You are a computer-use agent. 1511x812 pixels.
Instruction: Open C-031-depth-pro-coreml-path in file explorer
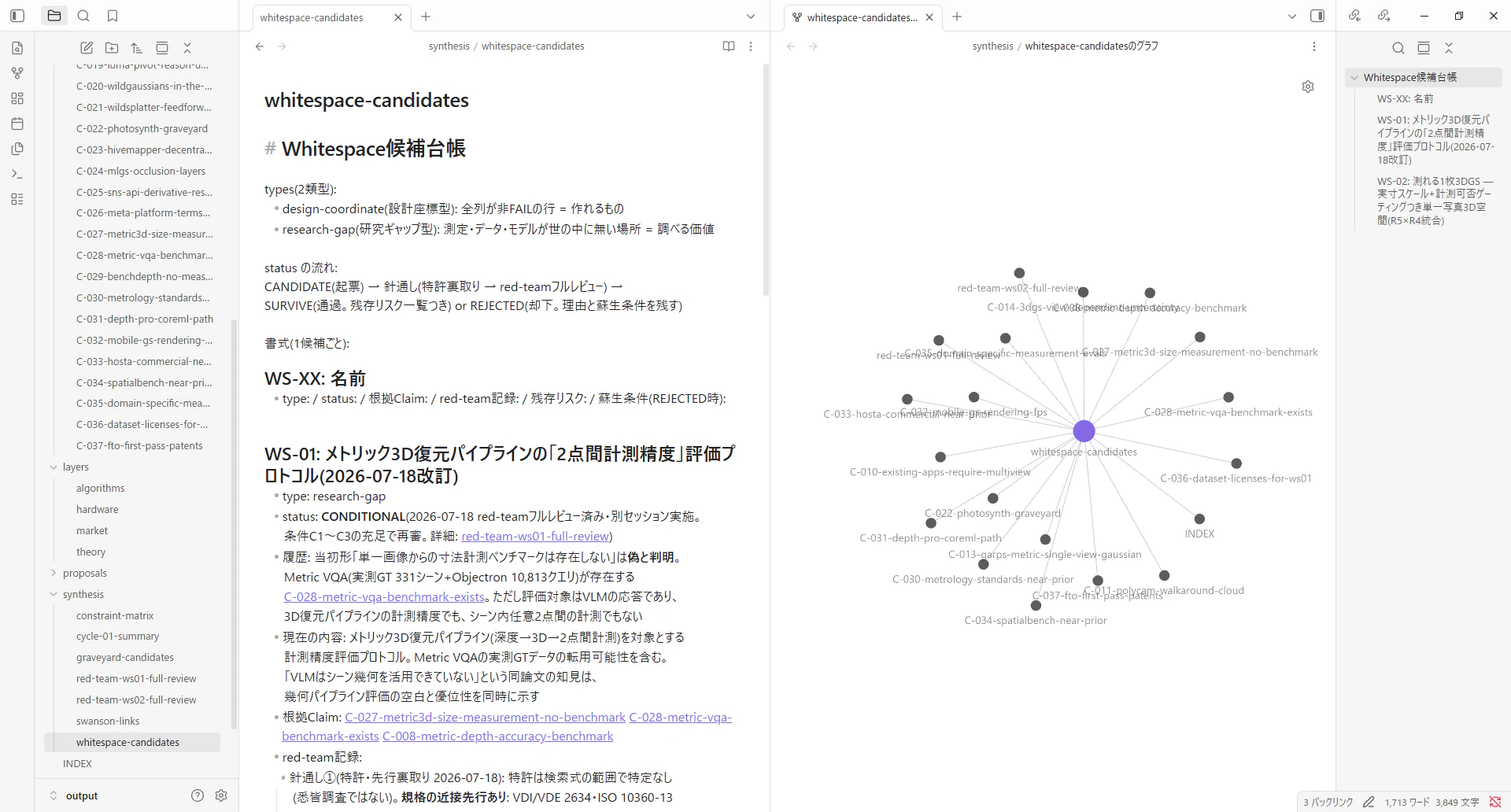[145, 319]
